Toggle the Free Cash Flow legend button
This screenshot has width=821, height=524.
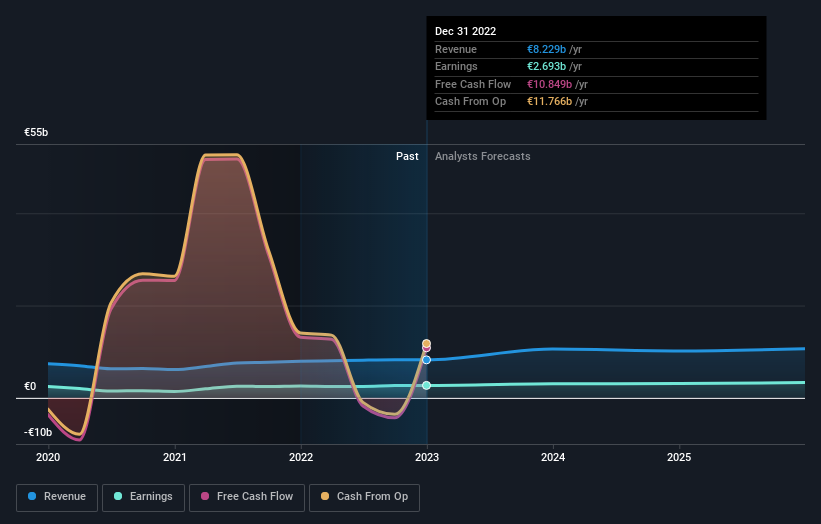pyautogui.click(x=247, y=497)
